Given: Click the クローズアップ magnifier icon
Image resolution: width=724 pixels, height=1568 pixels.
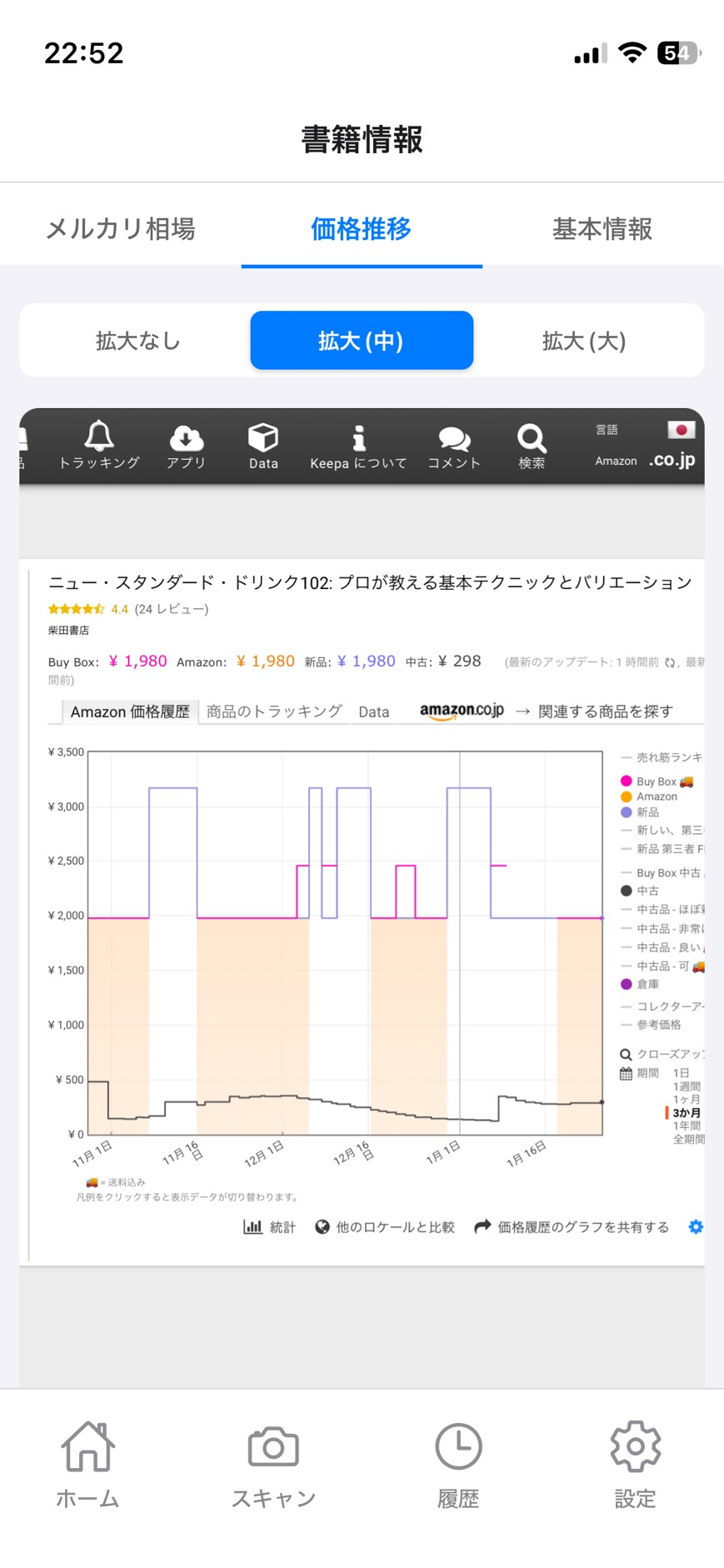Looking at the screenshot, I should (x=626, y=1055).
